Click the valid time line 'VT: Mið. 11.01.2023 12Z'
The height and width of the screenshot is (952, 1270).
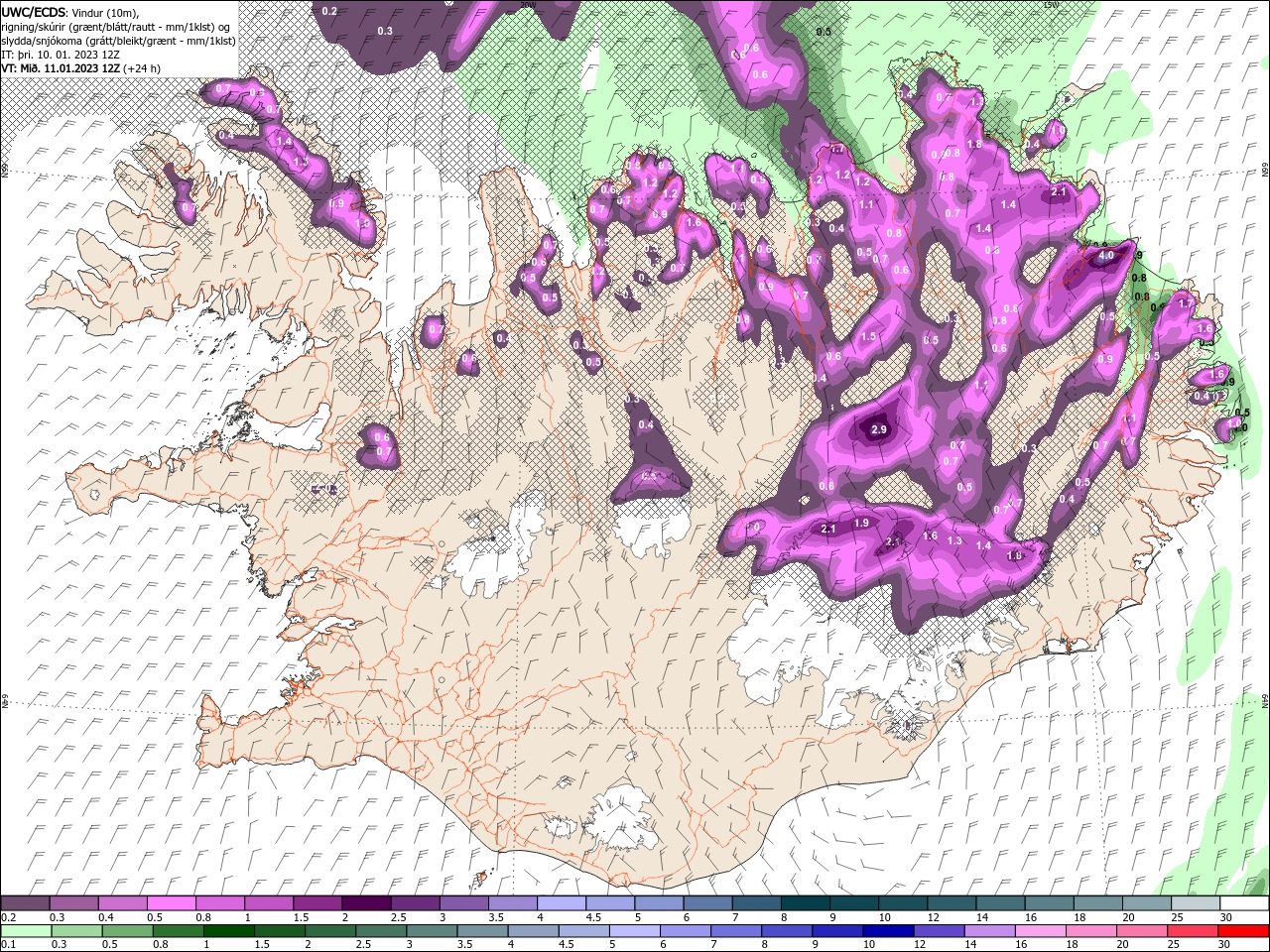point(62,68)
